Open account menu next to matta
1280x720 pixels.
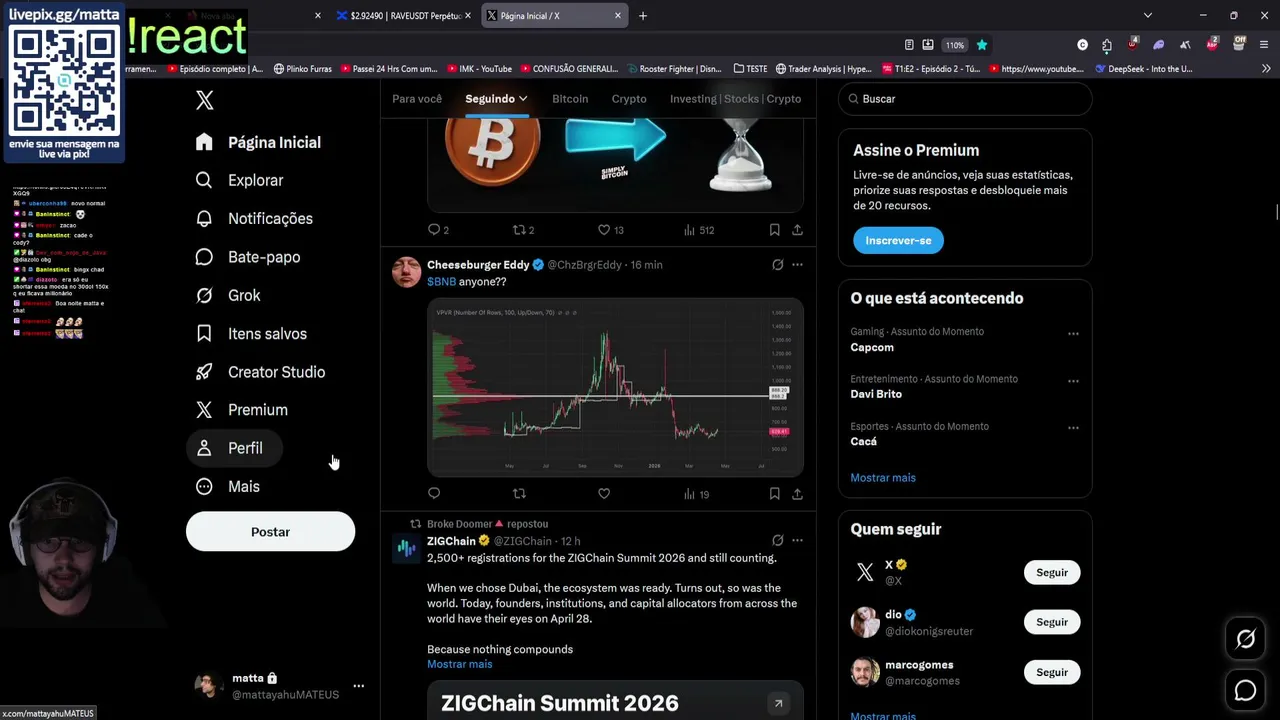(358, 686)
